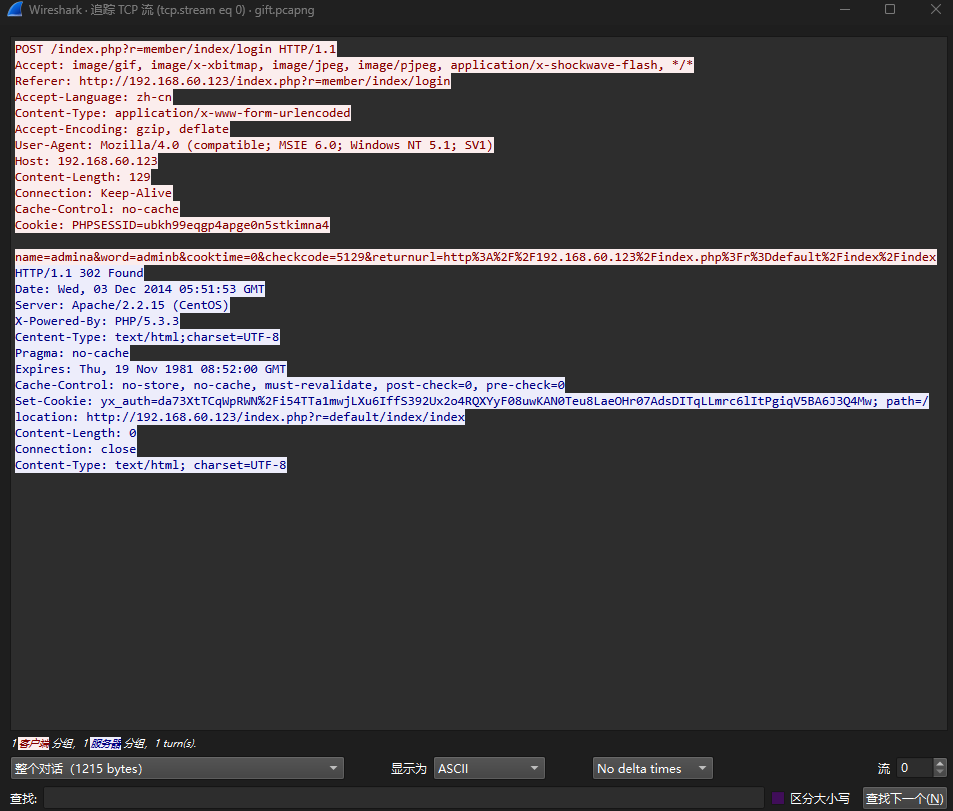Image resolution: width=953 pixels, height=811 pixels.
Task: Open the No delta times dropdown
Action: [x=652, y=768]
